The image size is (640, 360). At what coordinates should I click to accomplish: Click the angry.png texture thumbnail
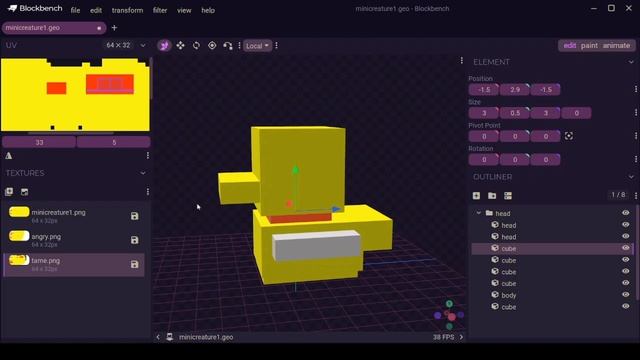pos(19,236)
